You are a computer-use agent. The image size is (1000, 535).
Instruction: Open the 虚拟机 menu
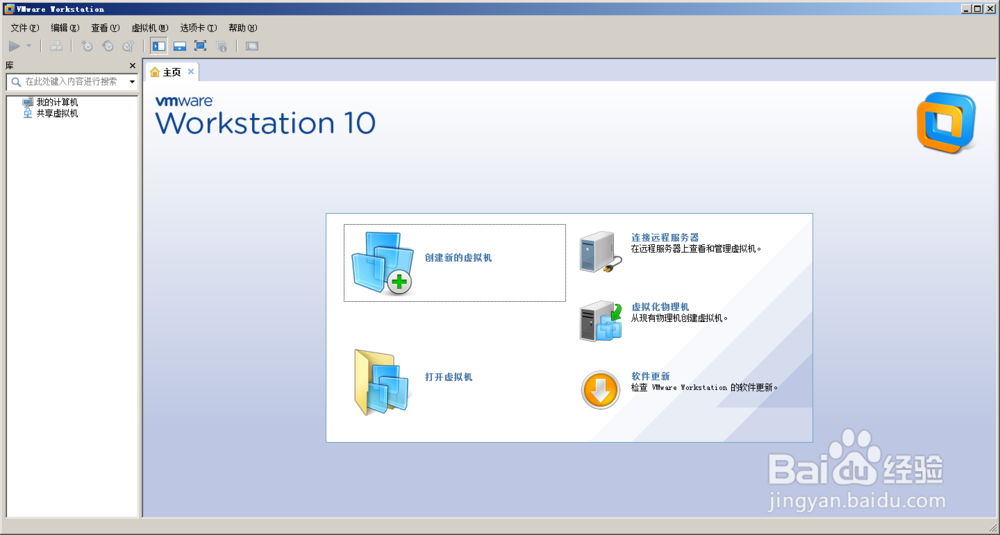(x=150, y=28)
